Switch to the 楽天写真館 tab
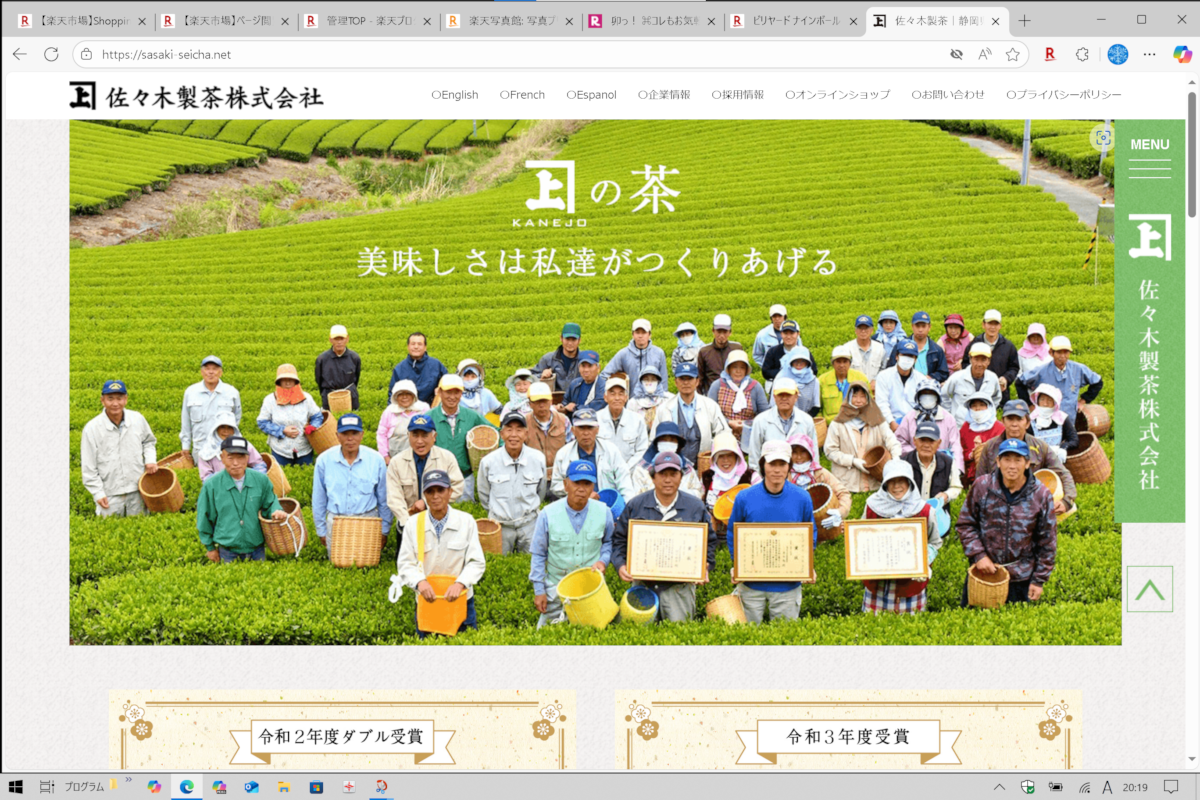This screenshot has height=800, width=1200. (510, 21)
